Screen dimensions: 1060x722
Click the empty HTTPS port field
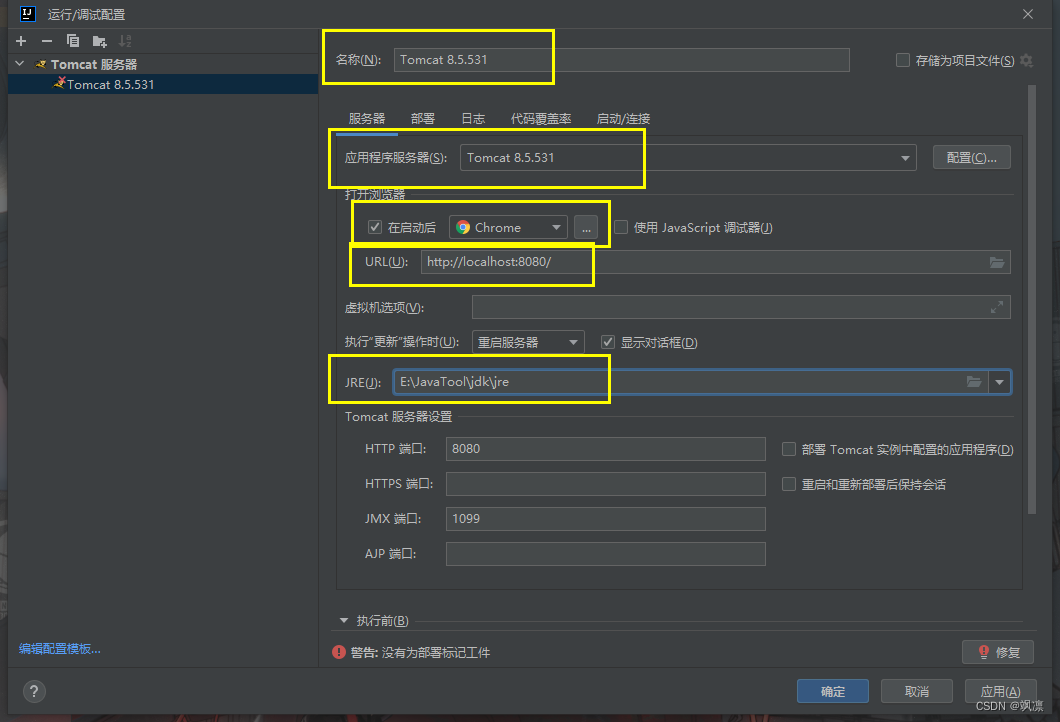[606, 483]
